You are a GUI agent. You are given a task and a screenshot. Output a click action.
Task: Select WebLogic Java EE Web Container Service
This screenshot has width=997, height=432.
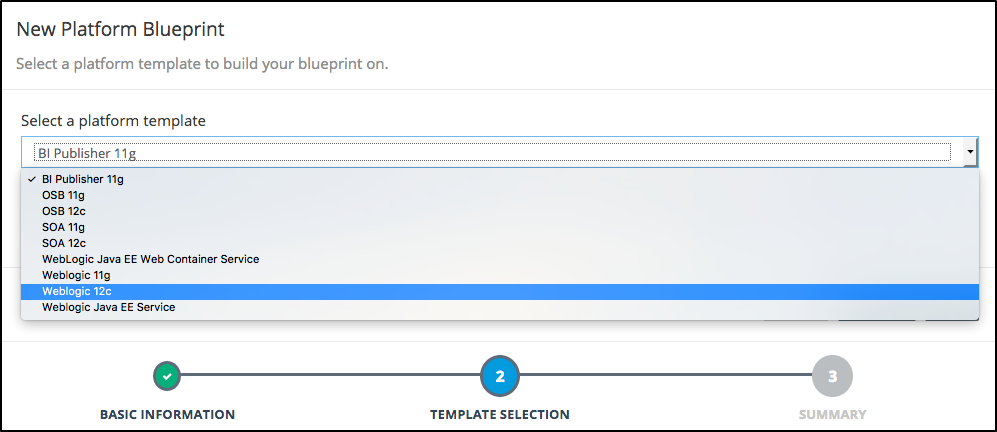point(150,259)
